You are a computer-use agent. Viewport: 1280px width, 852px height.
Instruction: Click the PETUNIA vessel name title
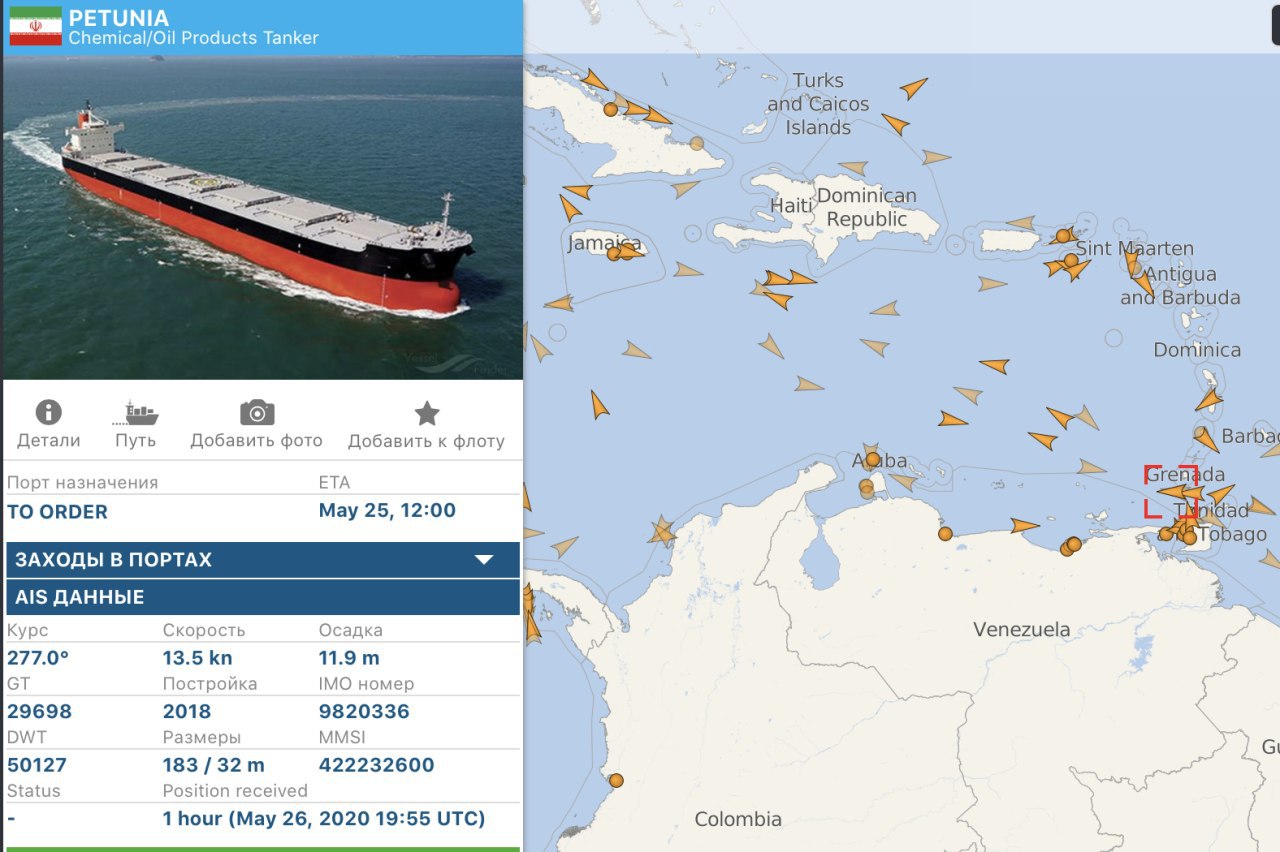point(119,18)
